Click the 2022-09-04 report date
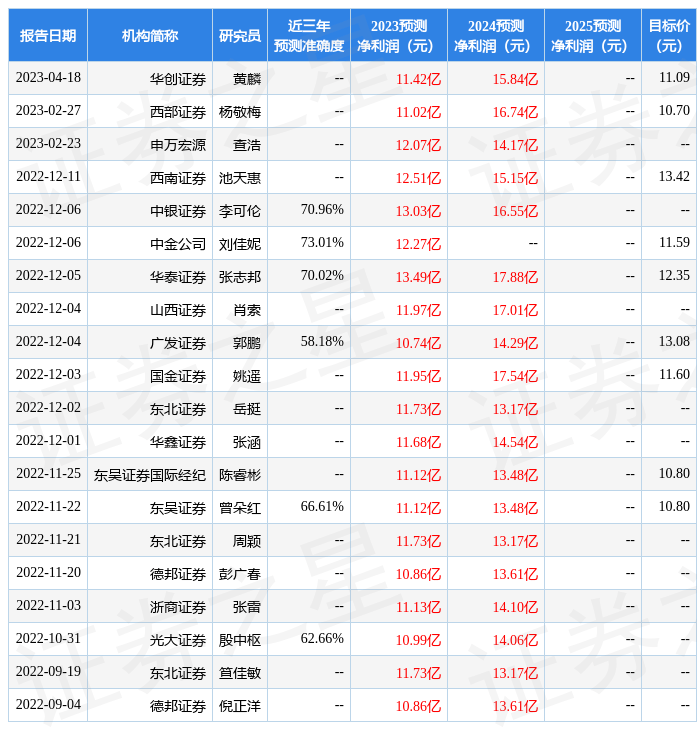The image size is (697, 730). 48,705
